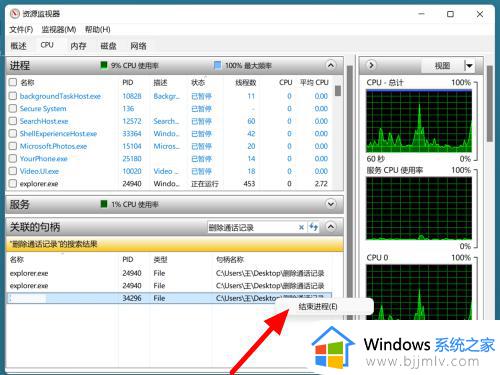Maximize the Resource Monitor window
The height and width of the screenshot is (375, 500).
pos(450,14)
